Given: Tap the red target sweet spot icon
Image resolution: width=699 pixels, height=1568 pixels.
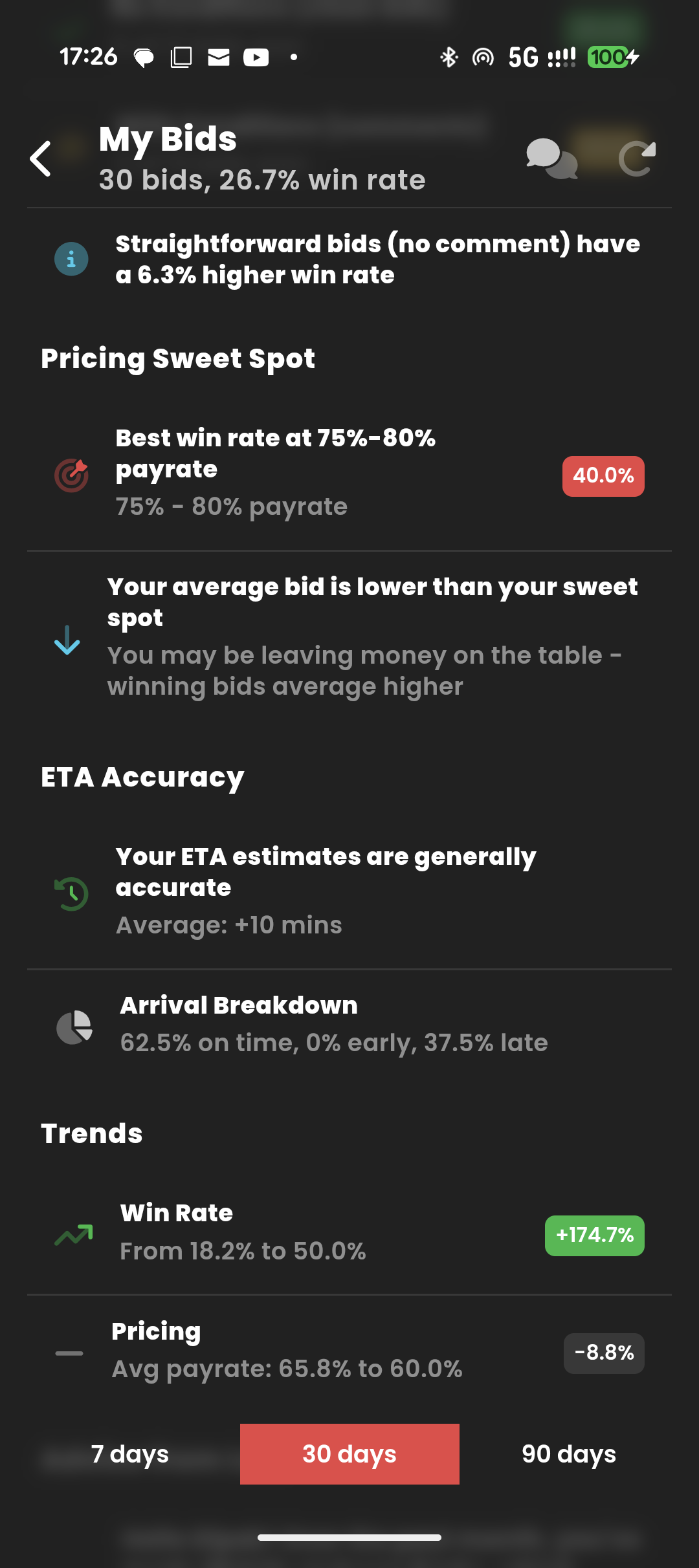Looking at the screenshot, I should [x=71, y=475].
